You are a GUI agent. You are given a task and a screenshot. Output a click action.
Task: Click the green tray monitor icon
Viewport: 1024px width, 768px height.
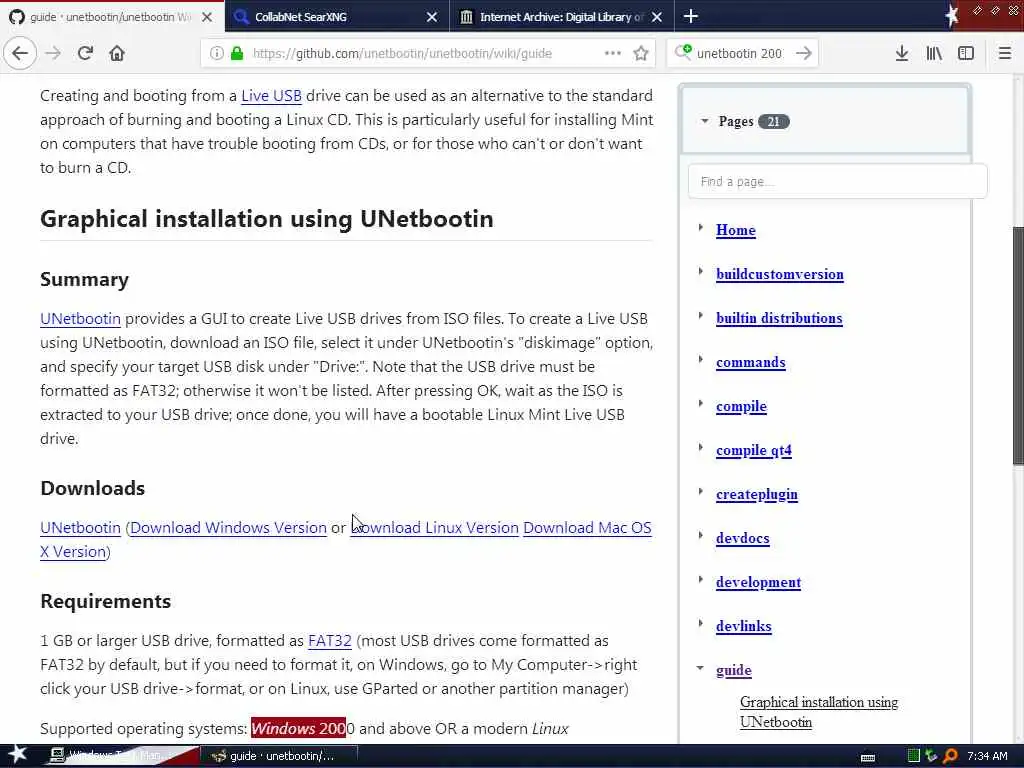(x=914, y=756)
